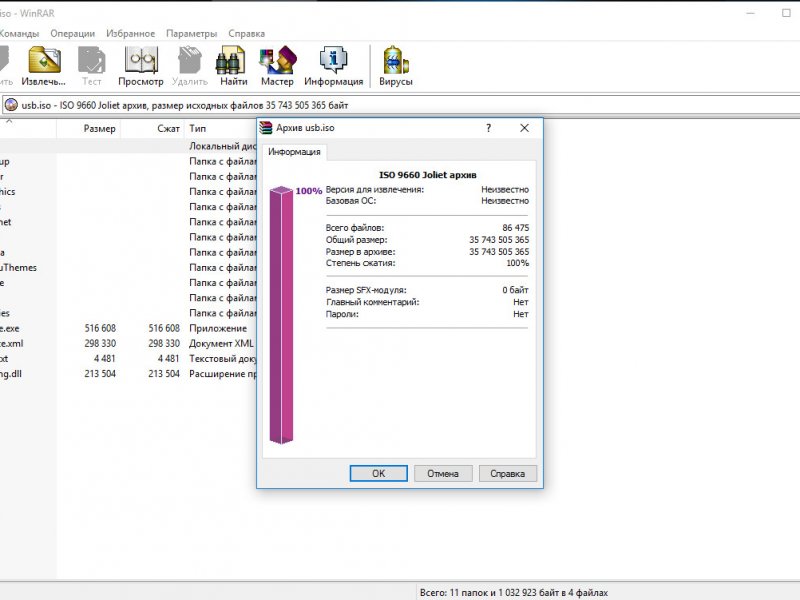Click the Отмена button

point(443,473)
